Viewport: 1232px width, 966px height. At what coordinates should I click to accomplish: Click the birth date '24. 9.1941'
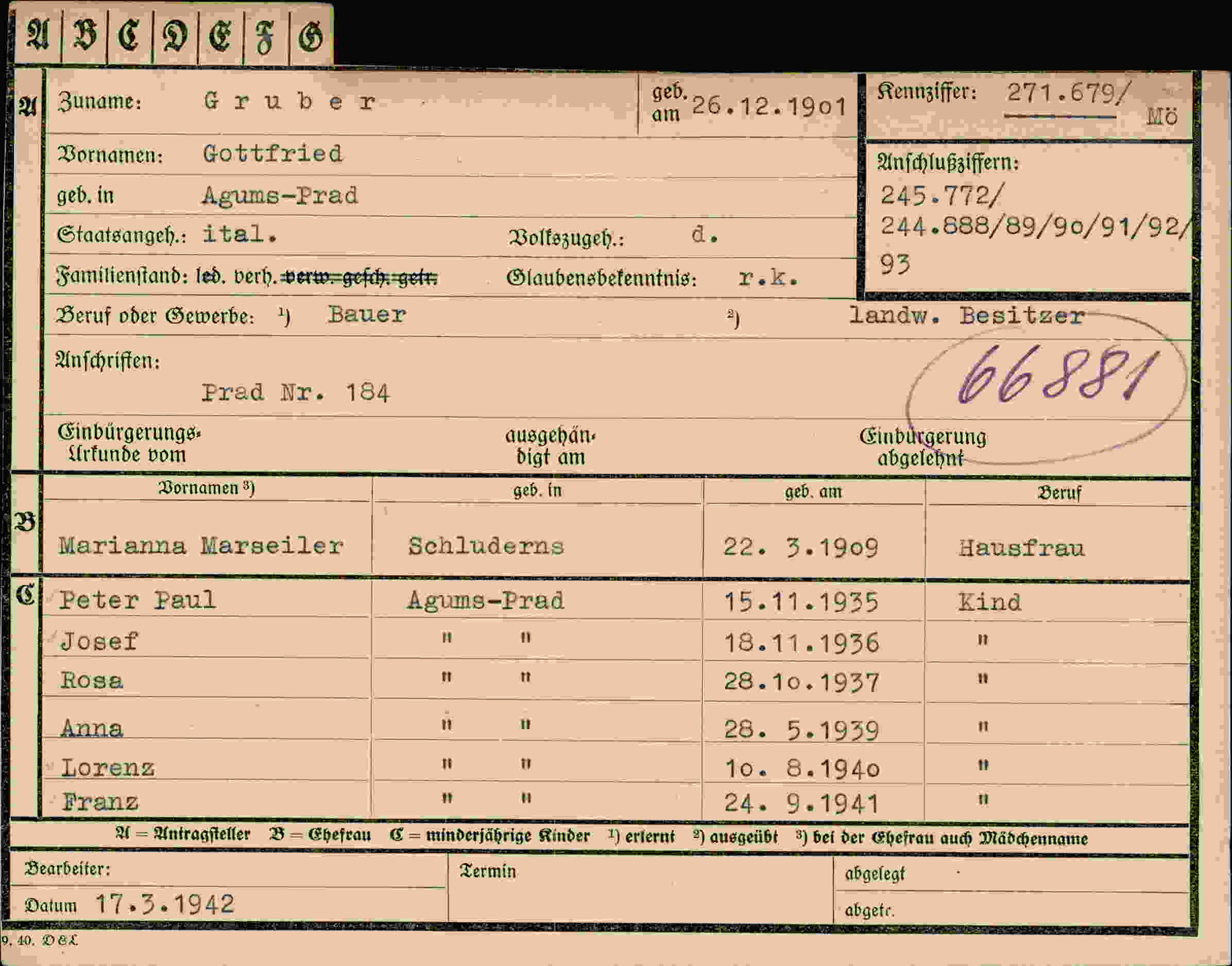(x=801, y=804)
